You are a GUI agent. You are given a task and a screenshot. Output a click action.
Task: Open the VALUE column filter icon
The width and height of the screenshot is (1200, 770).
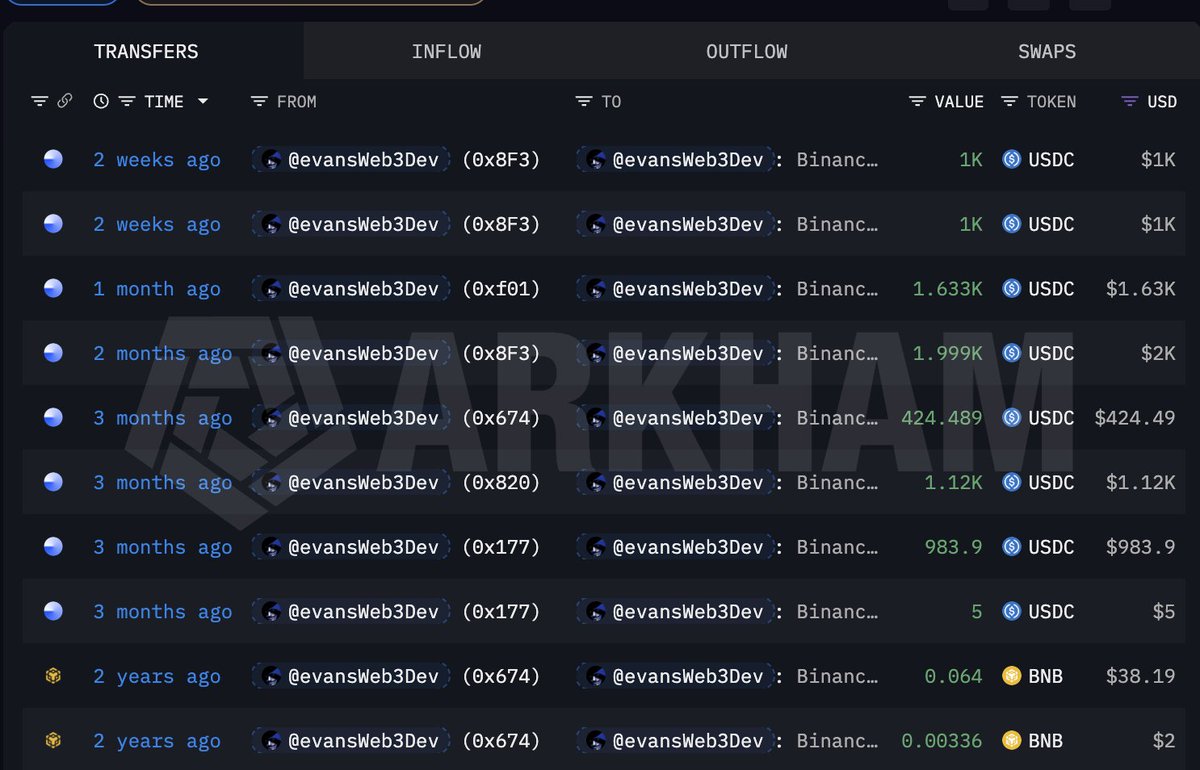point(917,101)
